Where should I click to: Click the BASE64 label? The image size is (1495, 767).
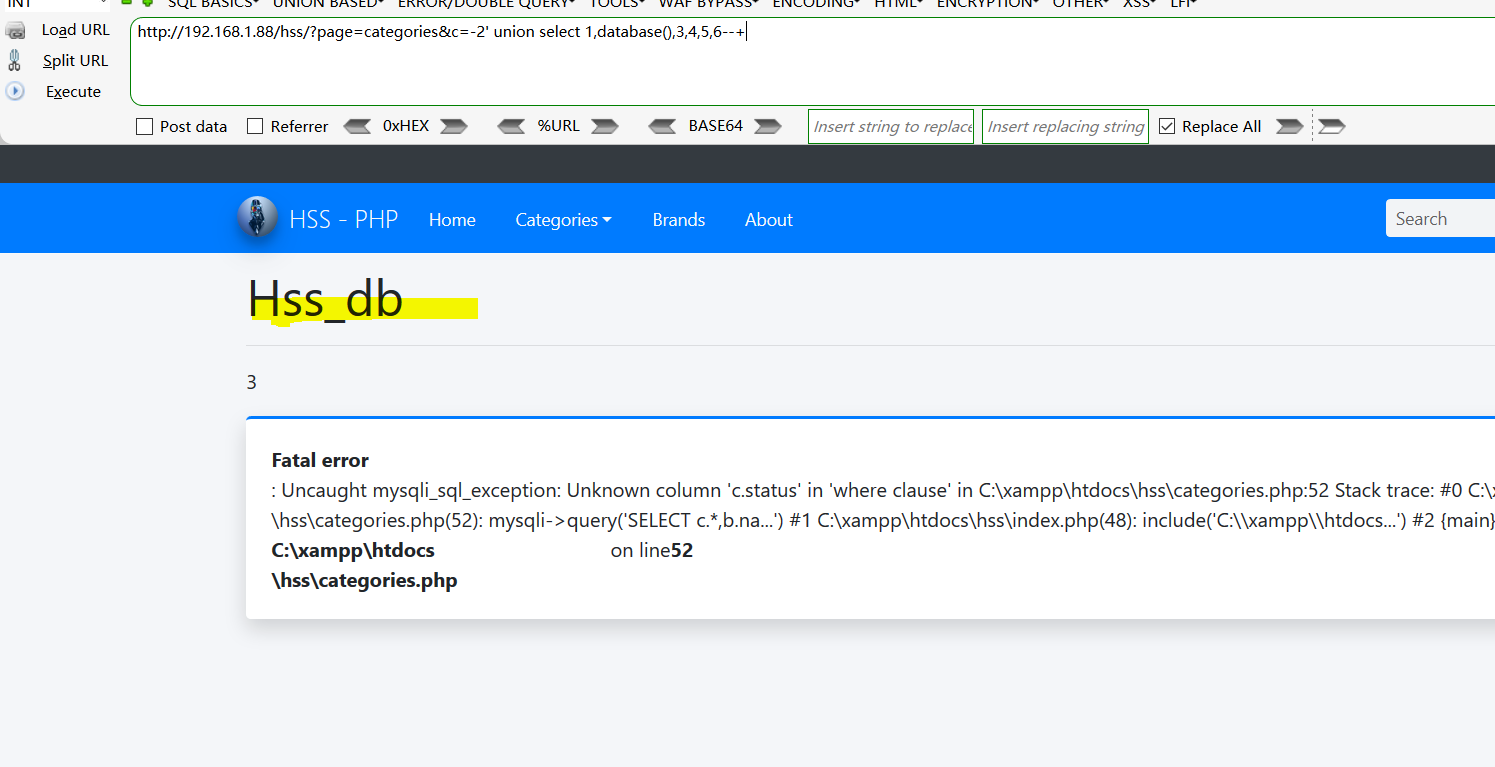point(716,126)
